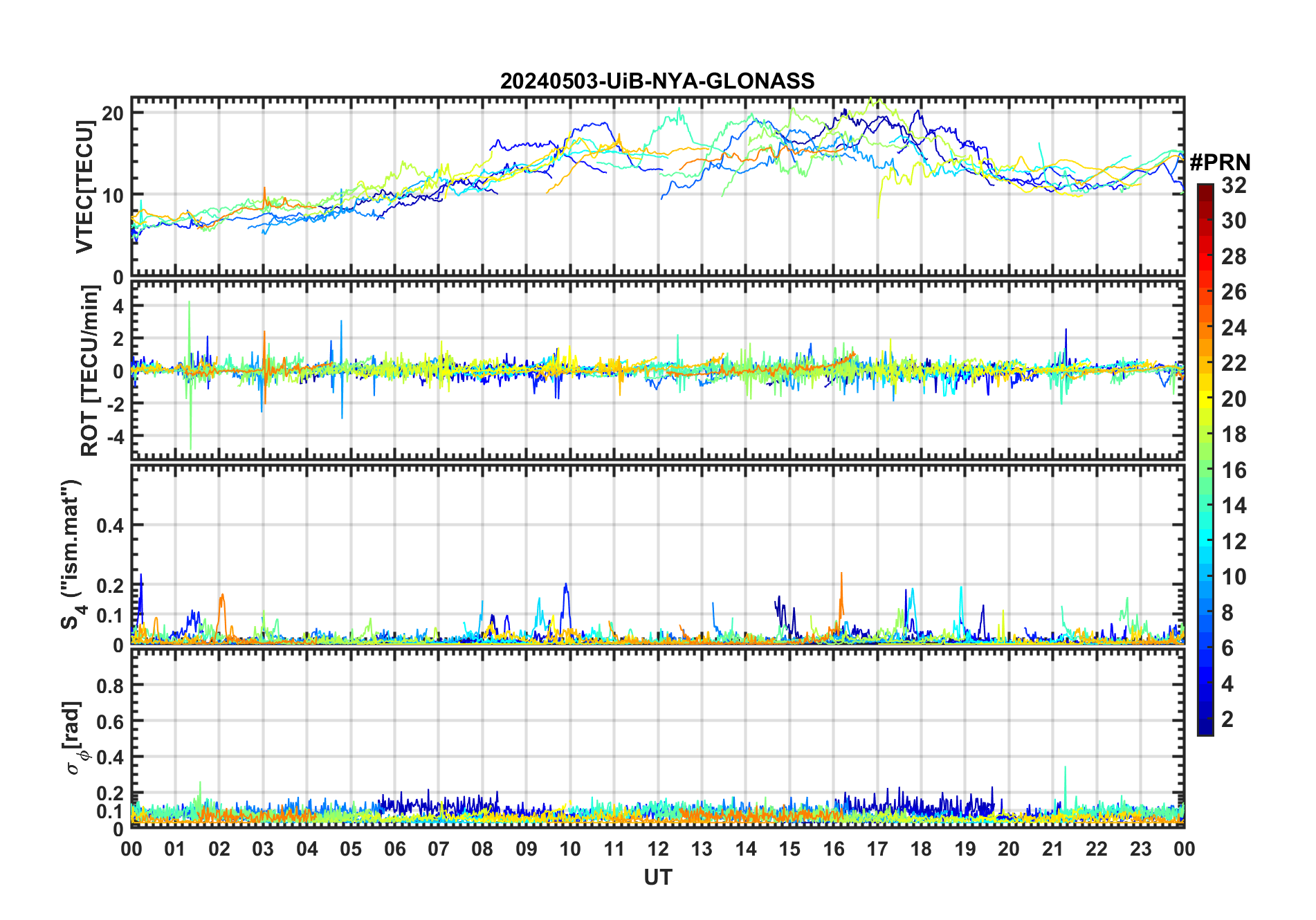
Task: Click the #PRN colorbar title
Action: (1220, 163)
